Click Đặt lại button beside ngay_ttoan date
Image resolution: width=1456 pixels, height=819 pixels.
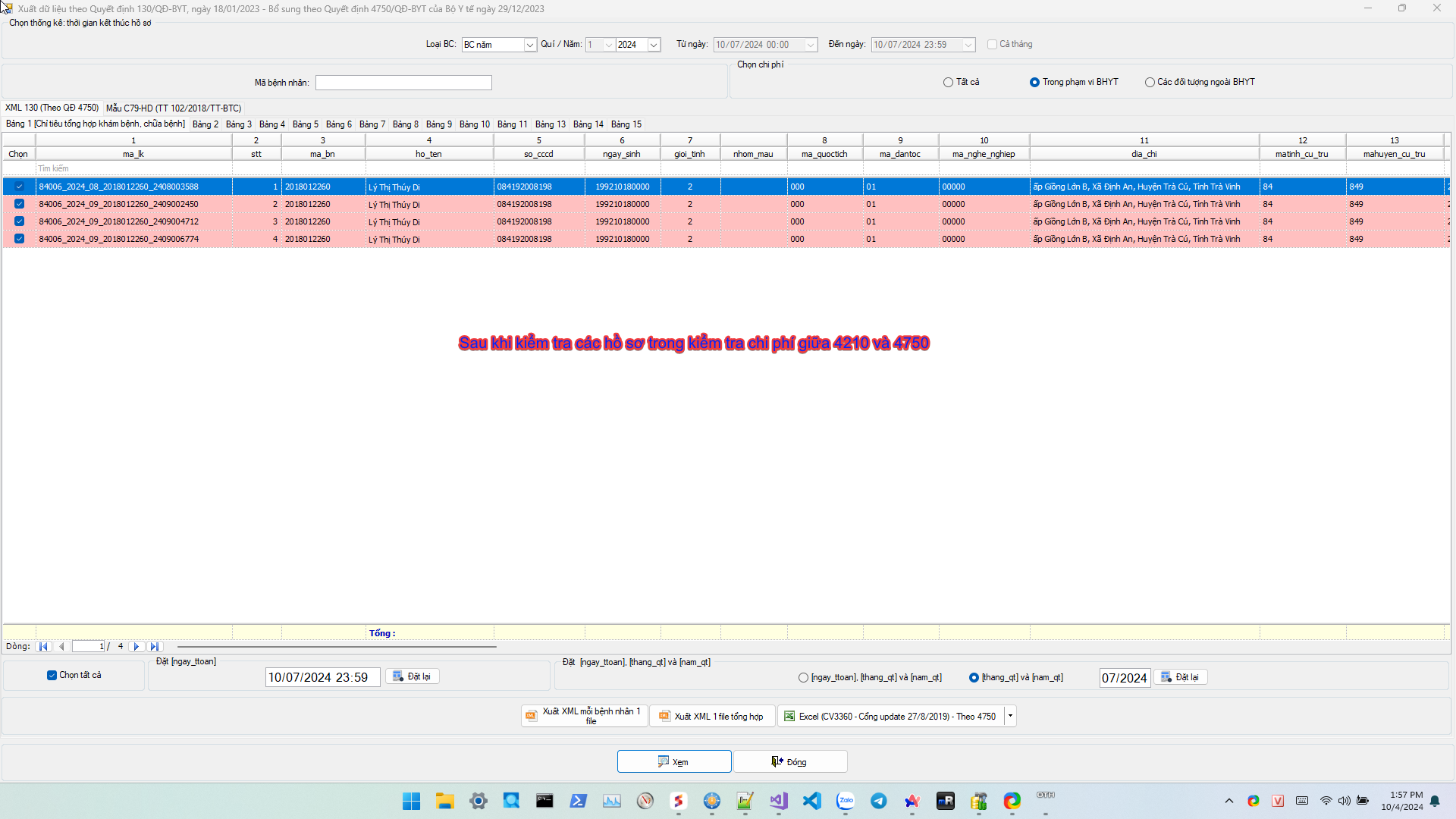click(x=413, y=676)
